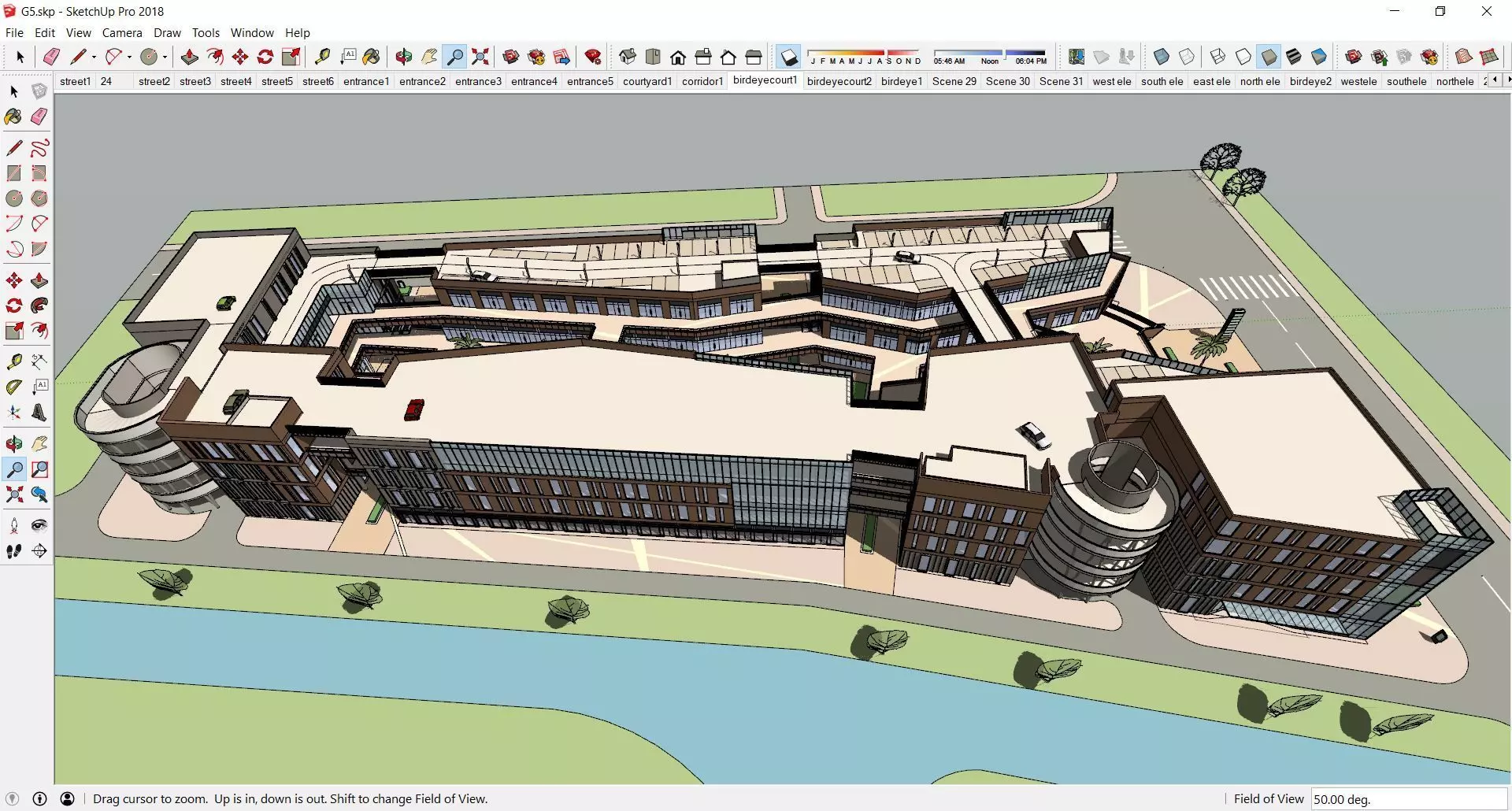Image resolution: width=1512 pixels, height=811 pixels.
Task: Click the shadow time of day slider
Action: [x=990, y=57]
